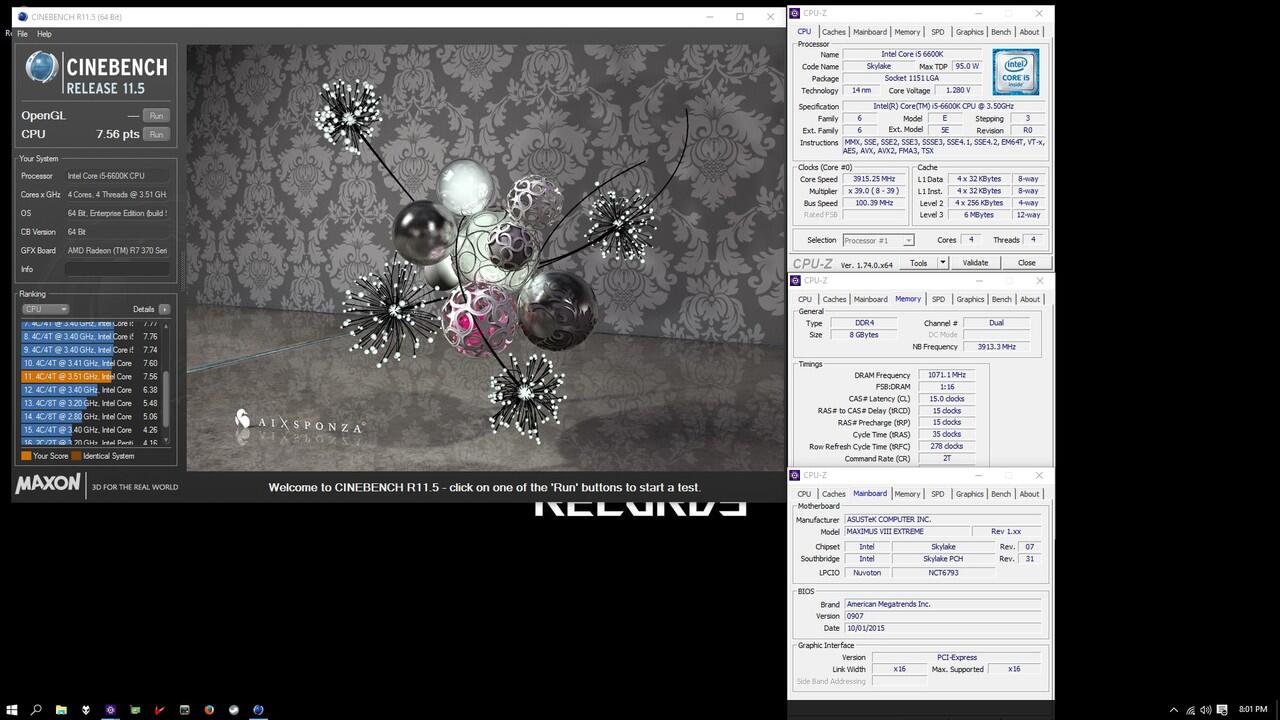Select ranking row 15 scoring 4.26
Screen dimensions: 1280x720
pyautogui.click(x=91, y=430)
